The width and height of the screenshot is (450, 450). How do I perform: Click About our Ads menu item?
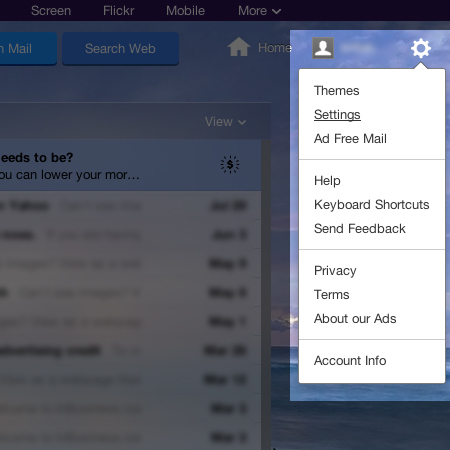click(x=355, y=319)
